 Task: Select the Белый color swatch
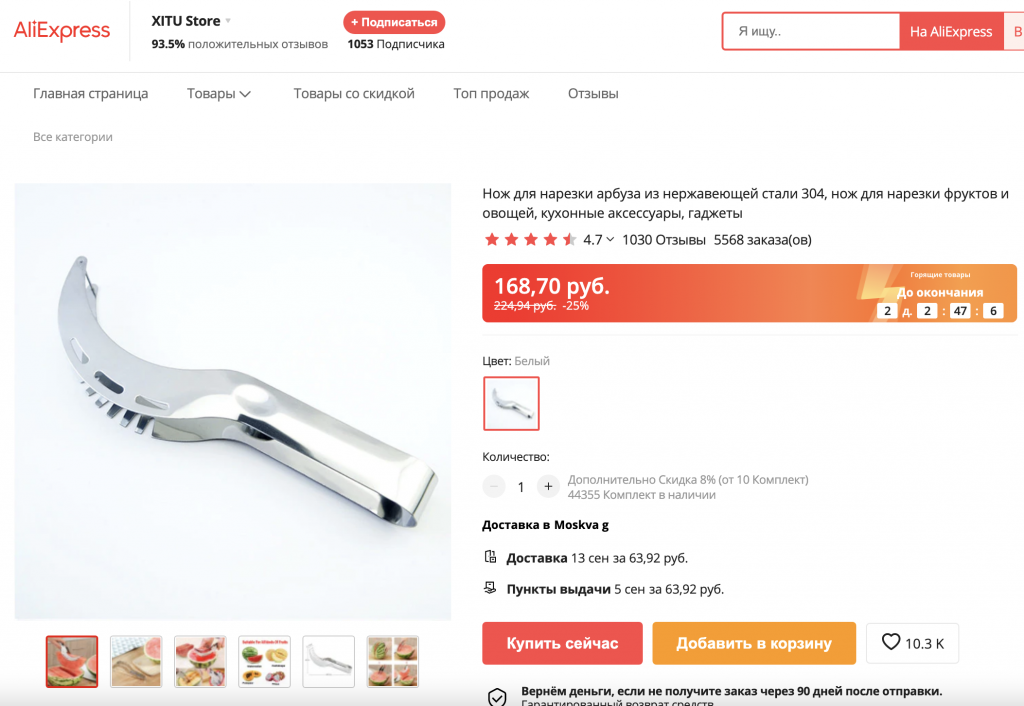click(x=511, y=404)
